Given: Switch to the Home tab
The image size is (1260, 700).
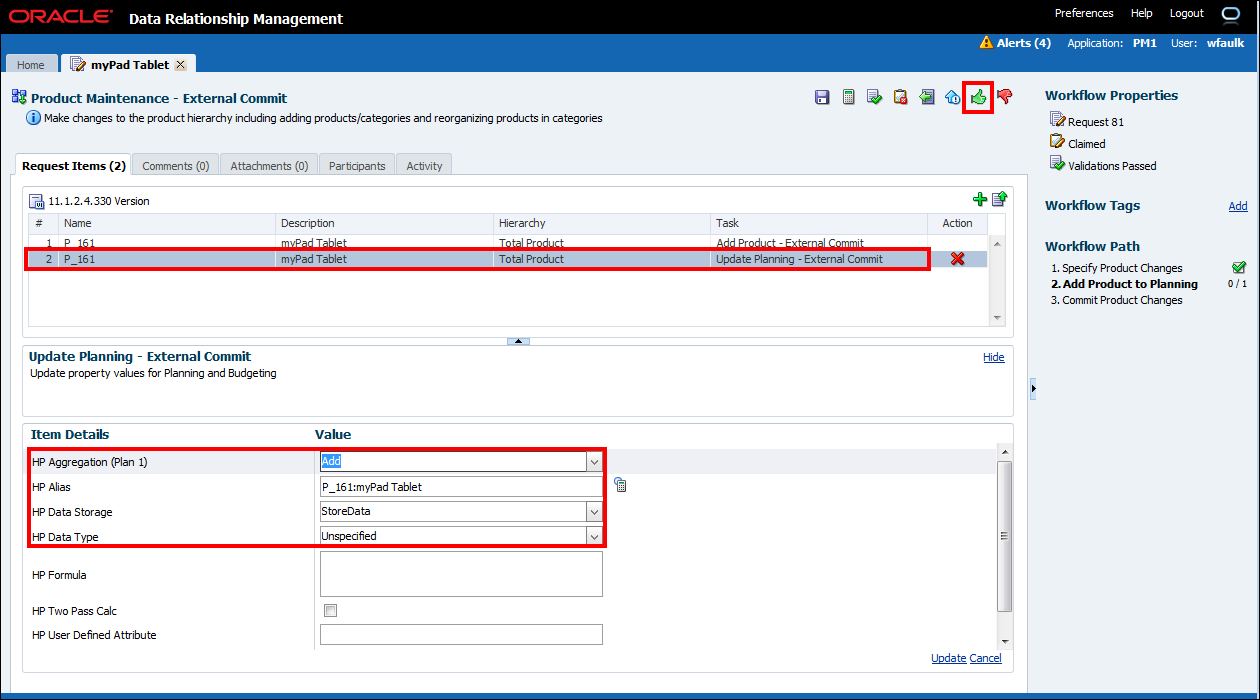Looking at the screenshot, I should 31,65.
